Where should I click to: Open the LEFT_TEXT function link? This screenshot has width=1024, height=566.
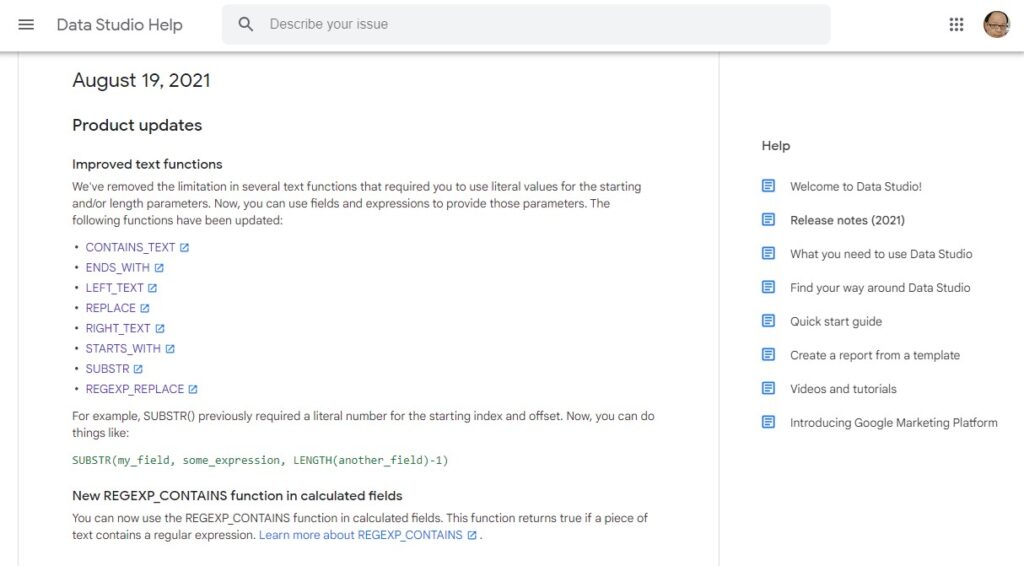point(114,288)
